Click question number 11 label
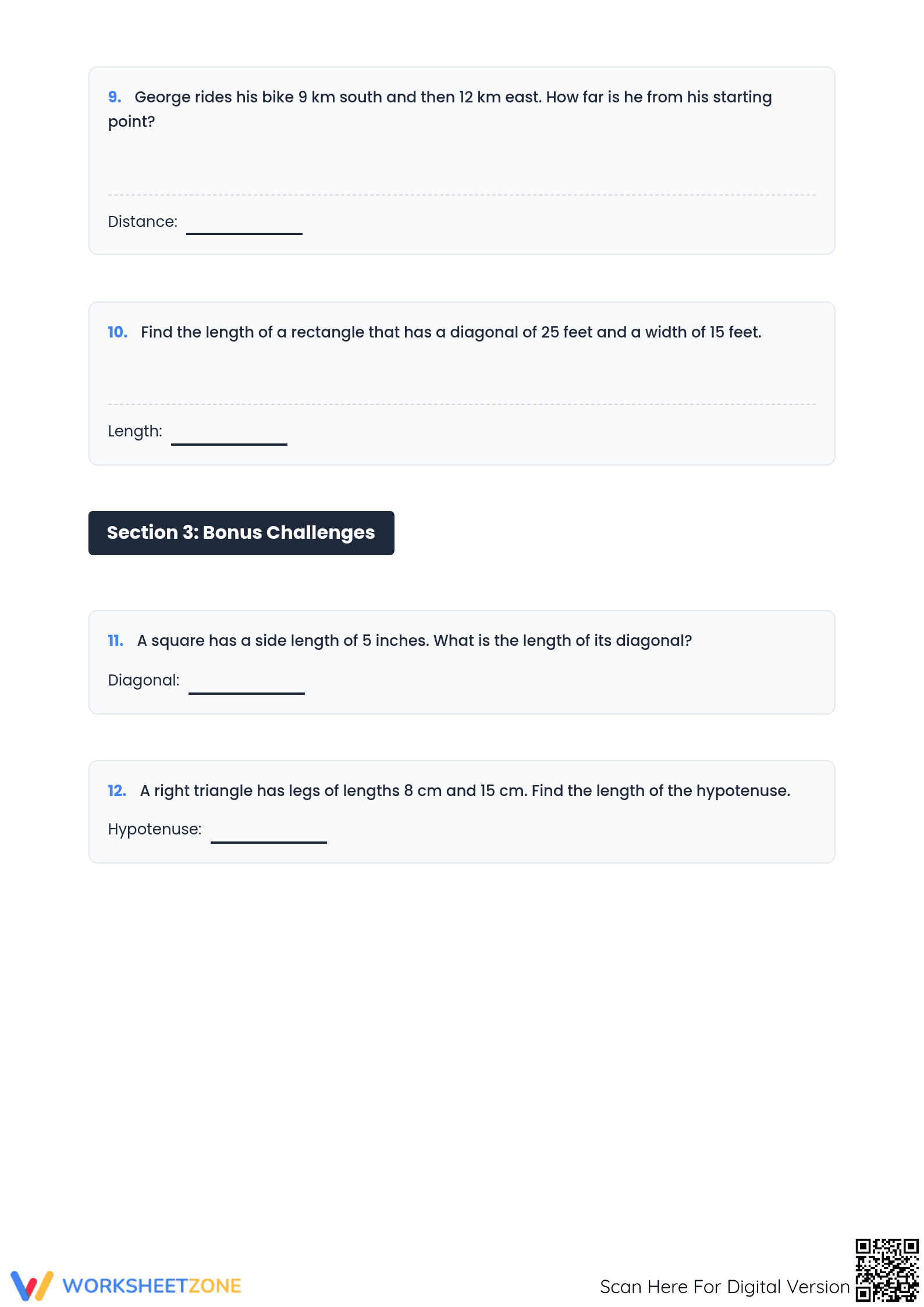Screen dimensions: 924x1307 (116, 640)
